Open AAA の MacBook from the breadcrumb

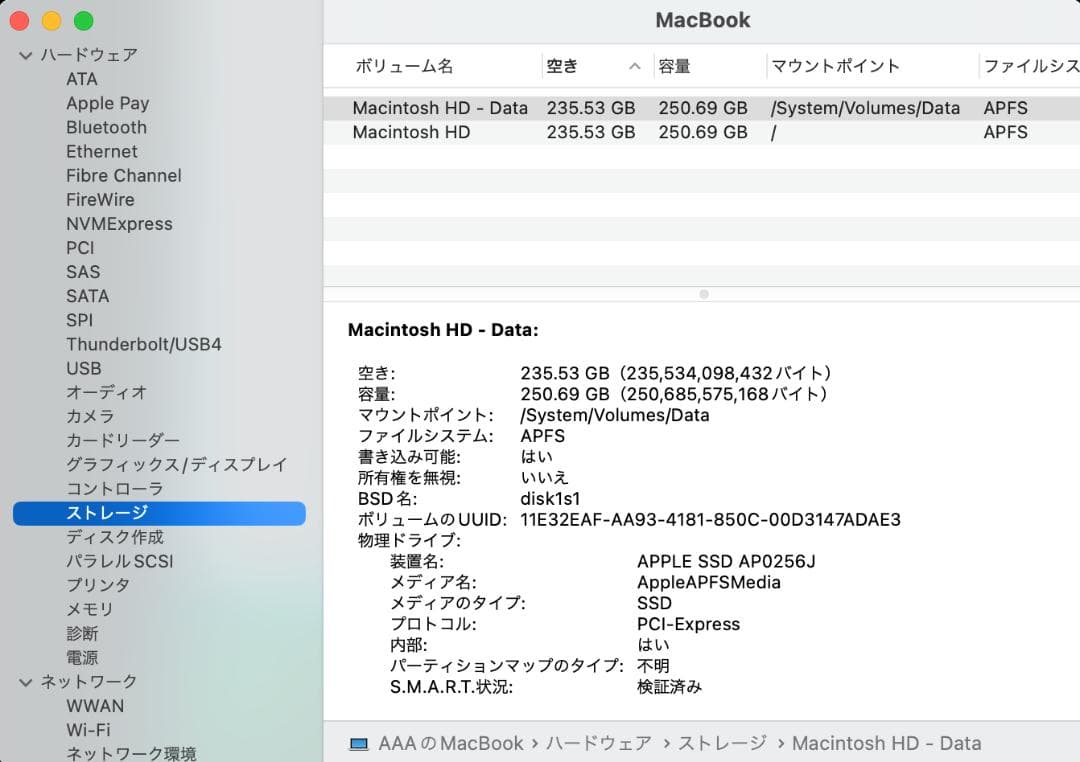tap(449, 743)
